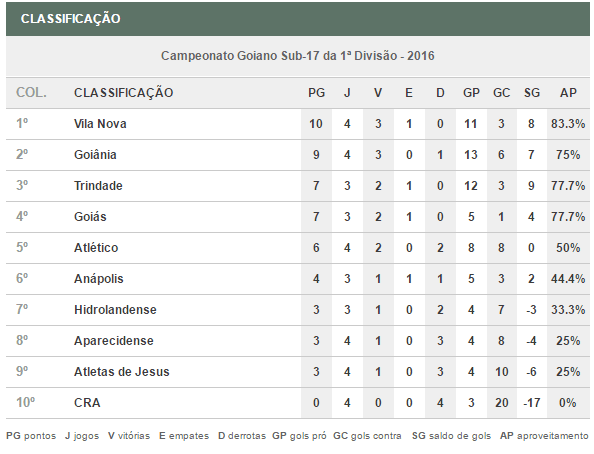The width and height of the screenshot is (594, 454).
Task: Click the Atlético team name
Action: 96,248
